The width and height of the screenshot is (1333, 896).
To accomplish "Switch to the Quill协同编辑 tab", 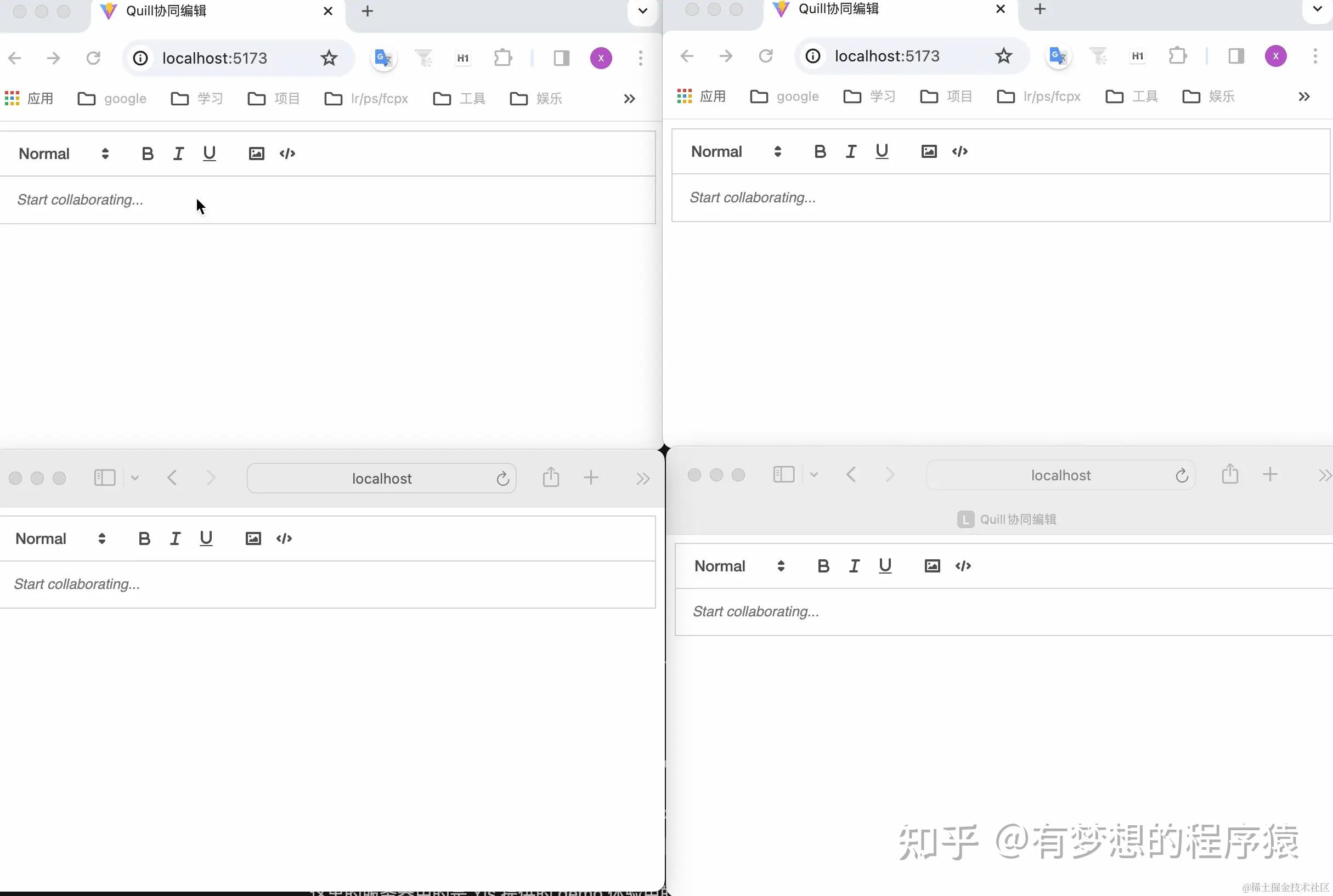I will 166,10.
